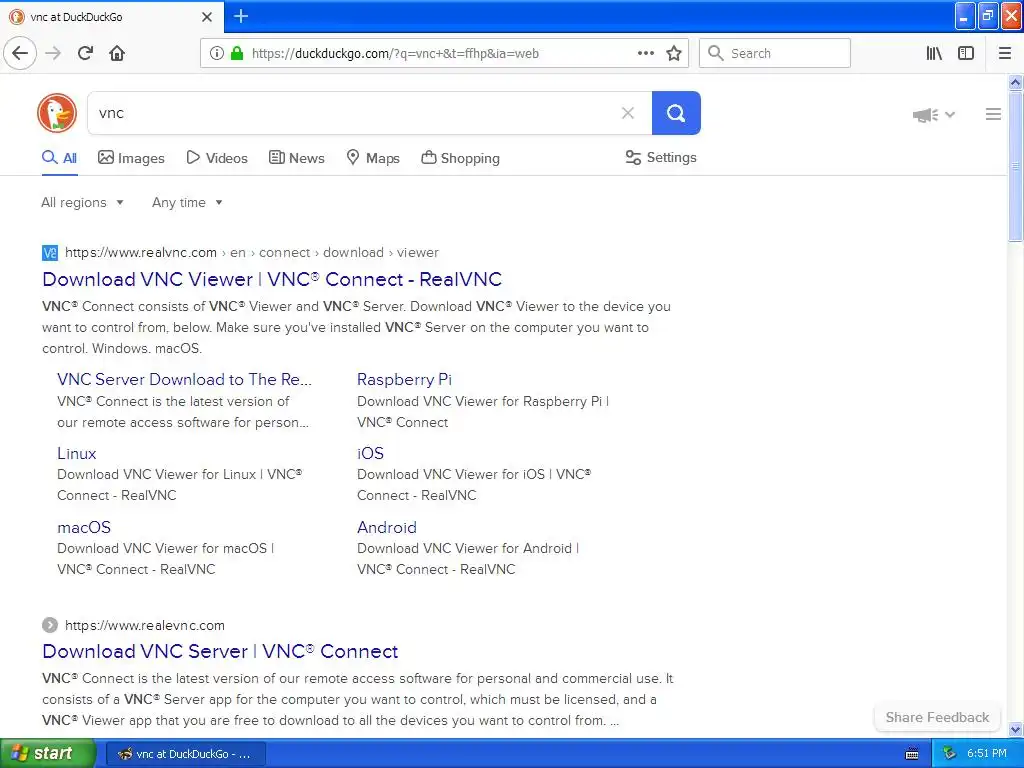
Task: Click the https://www.realevnc.com URL text
Action: pyautogui.click(x=144, y=625)
